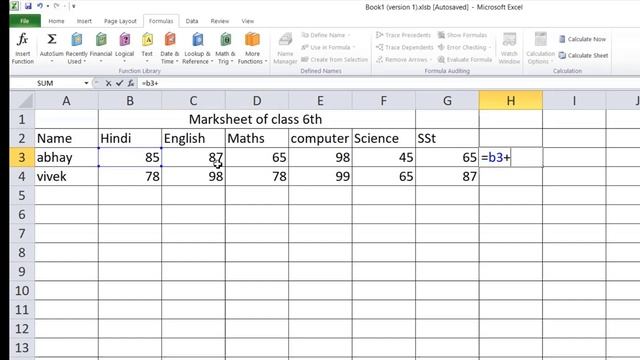Open the Financial functions library
Viewport: 640px width, 360px height.
coord(101,48)
